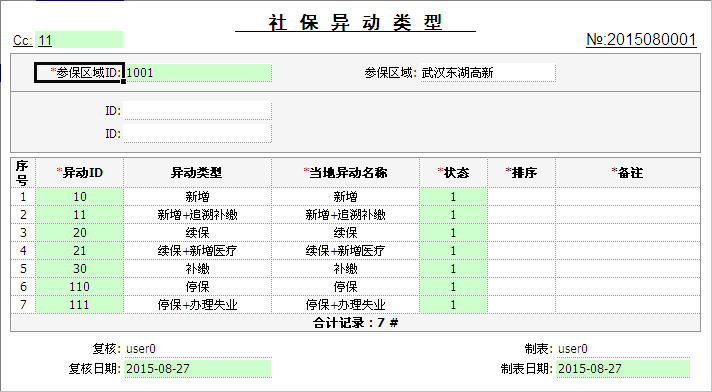Click the 参保区域 field 武汉东湖高新

(487, 73)
